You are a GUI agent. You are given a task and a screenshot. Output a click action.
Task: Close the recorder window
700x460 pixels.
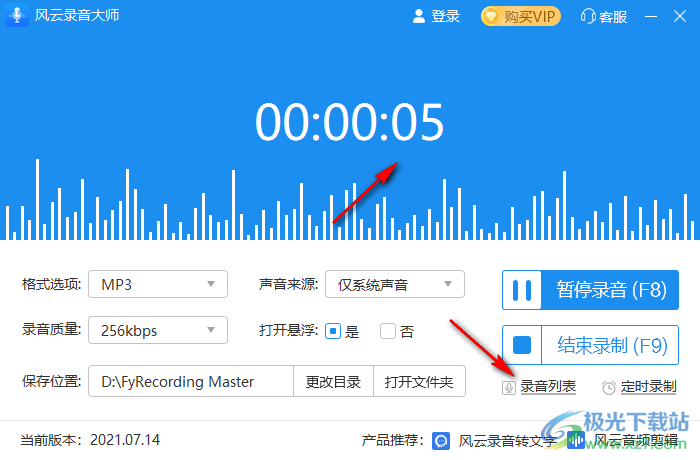point(680,17)
